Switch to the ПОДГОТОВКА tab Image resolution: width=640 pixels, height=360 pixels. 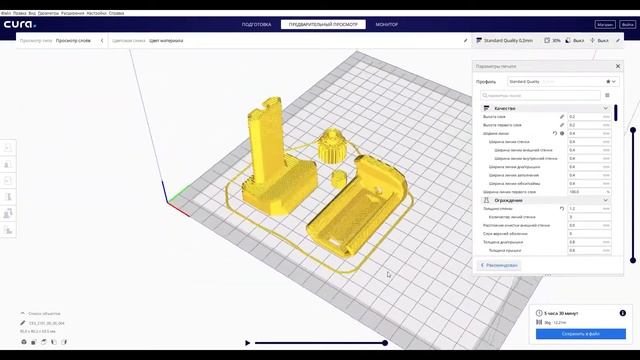coord(256,24)
